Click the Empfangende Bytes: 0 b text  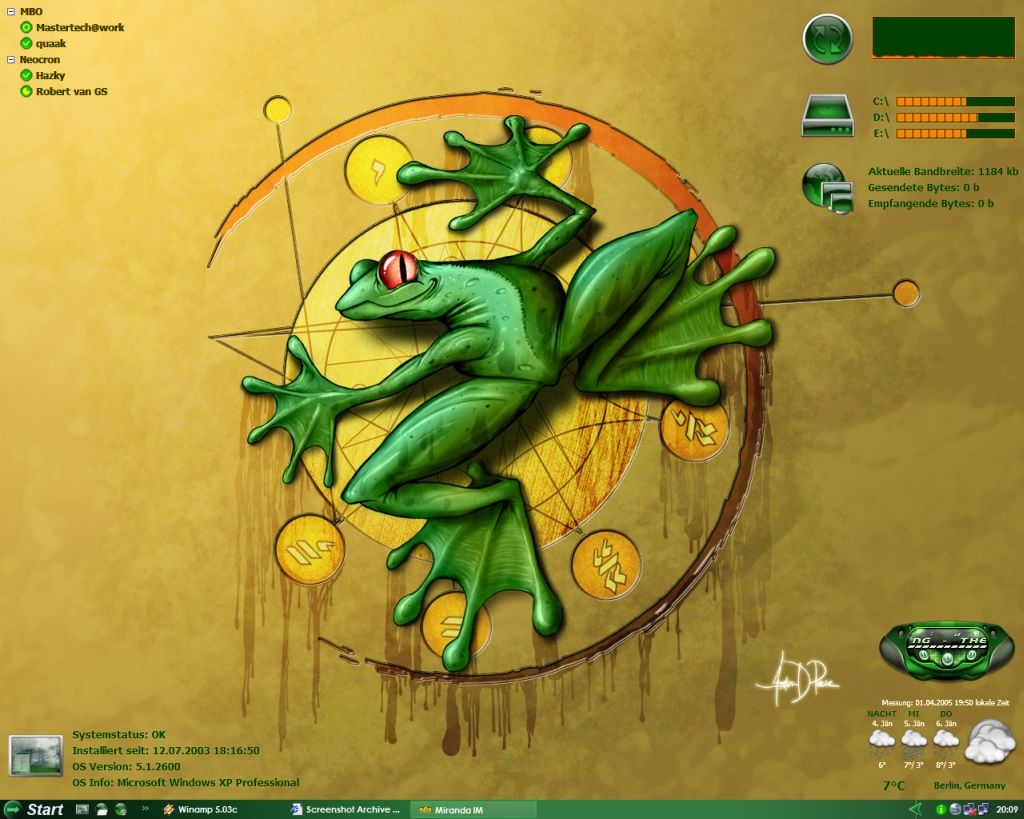coord(931,204)
